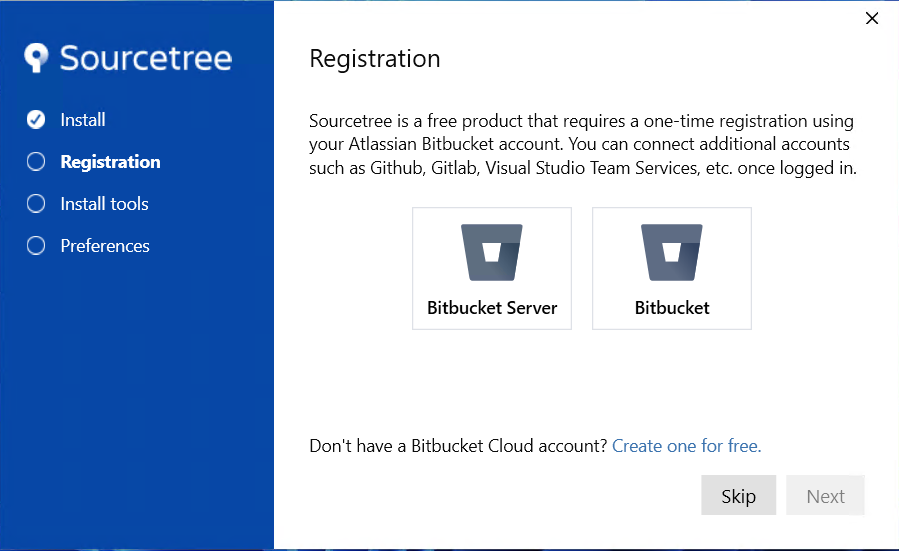
Task: Select the Bitbucket cloud bucket icon
Action: [671, 252]
